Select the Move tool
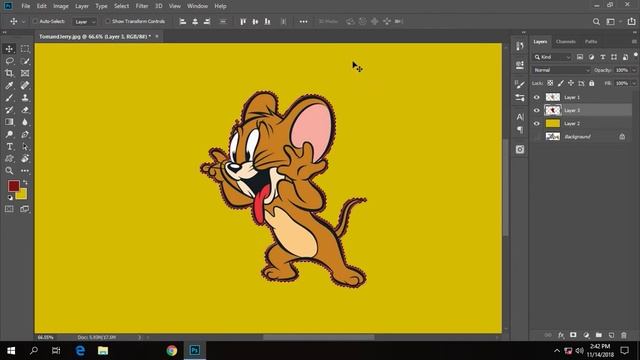This screenshot has width=640, height=360. pyautogui.click(x=9, y=49)
